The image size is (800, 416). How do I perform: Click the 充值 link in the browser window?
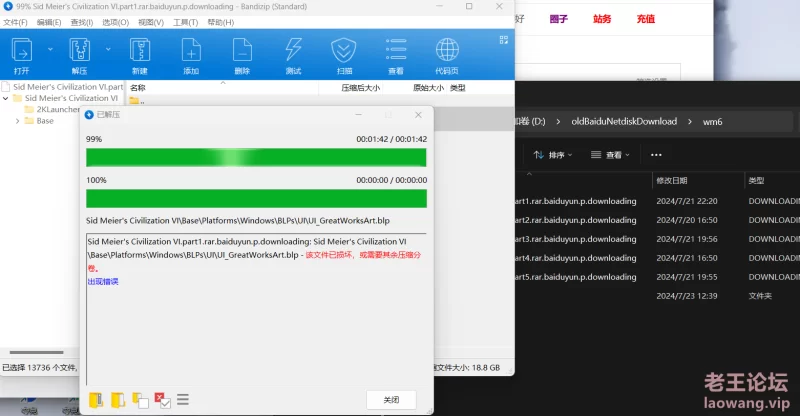[x=645, y=19]
